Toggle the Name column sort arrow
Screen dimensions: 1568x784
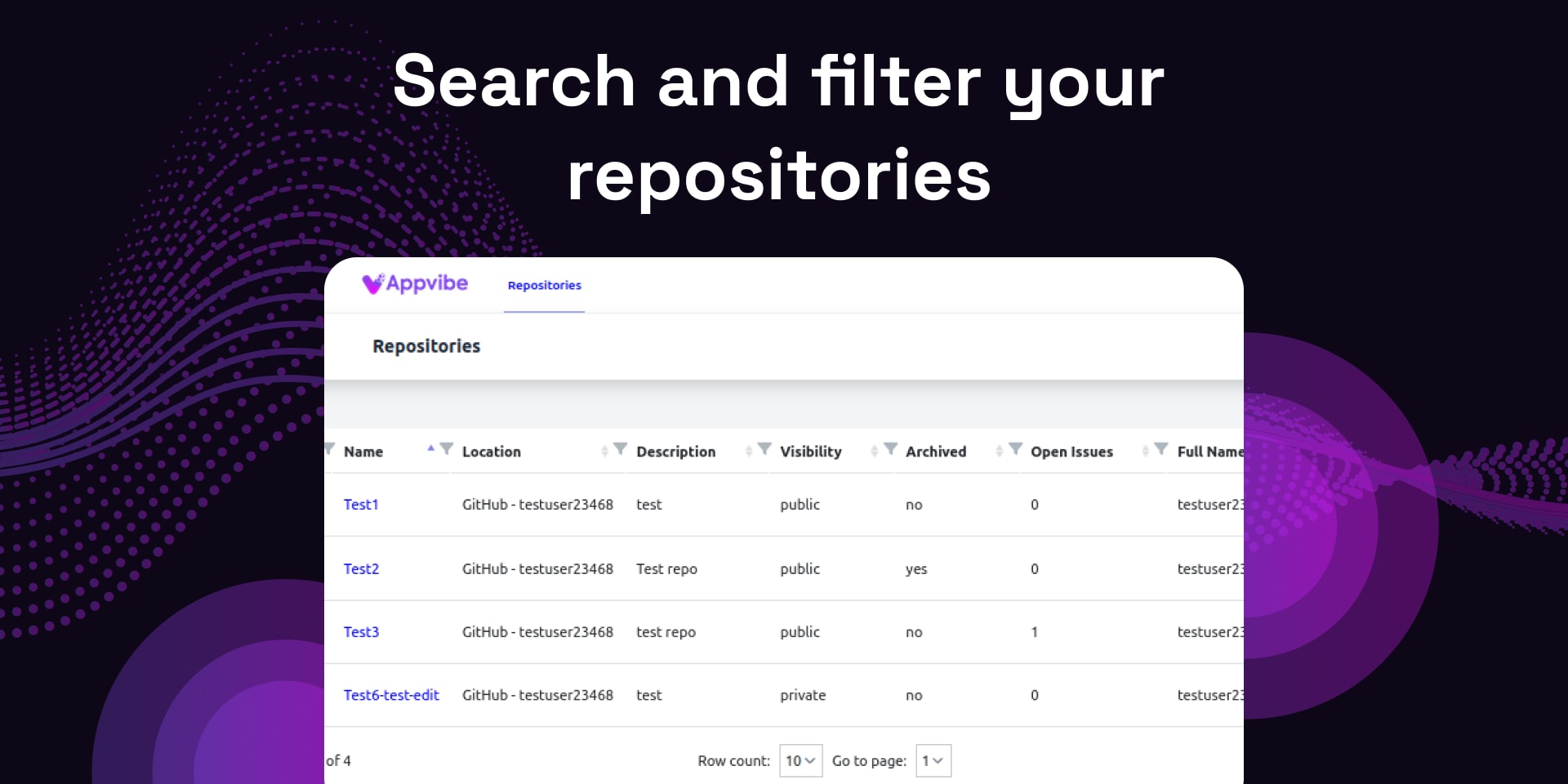point(430,449)
